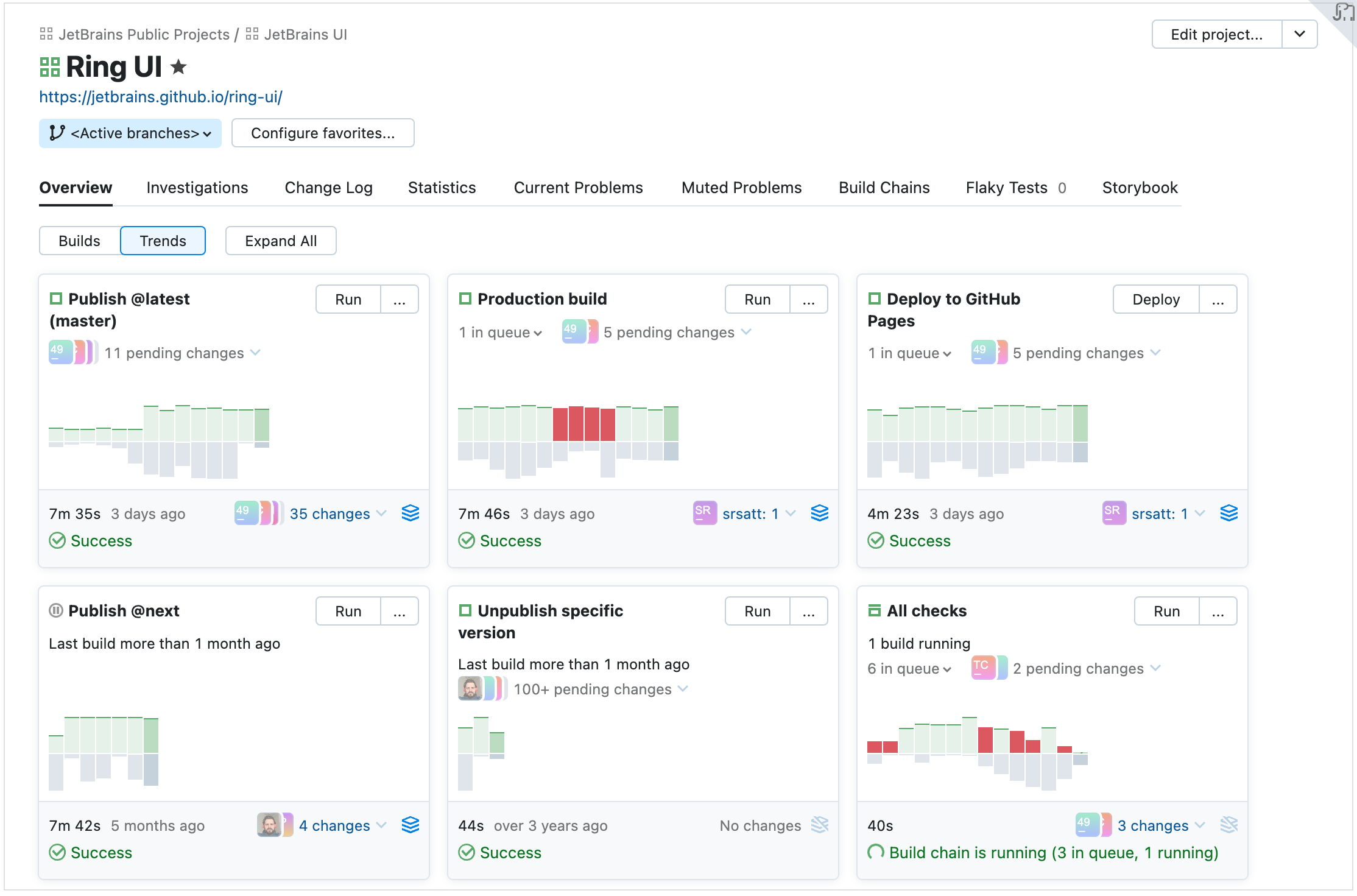Screen dimensions: 1357x896
Task: Open the Active branches dropdown
Action: 130,133
